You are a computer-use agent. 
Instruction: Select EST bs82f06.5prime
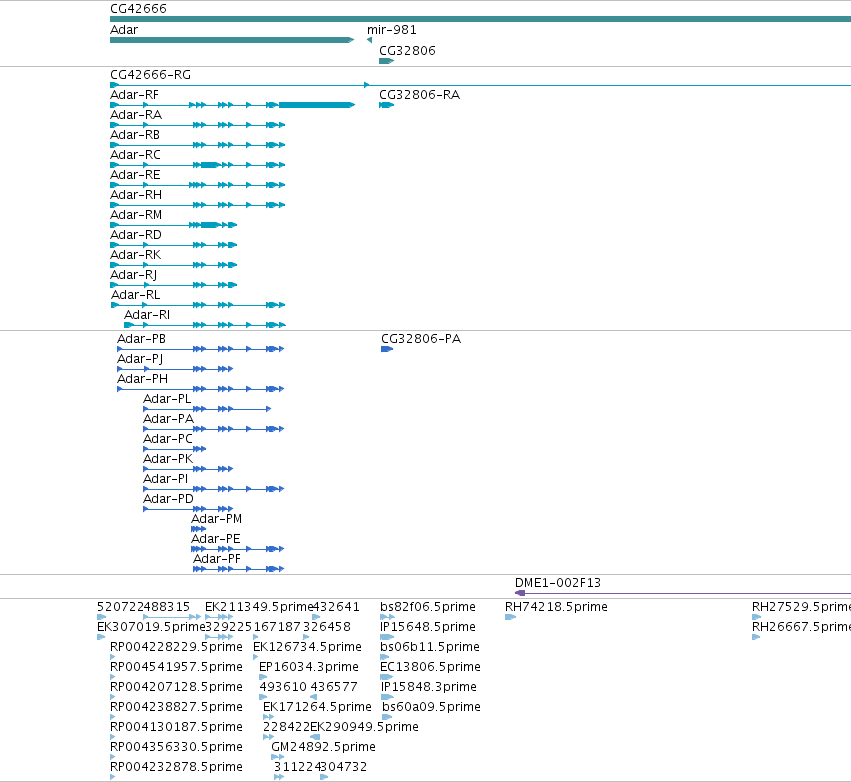click(x=428, y=607)
